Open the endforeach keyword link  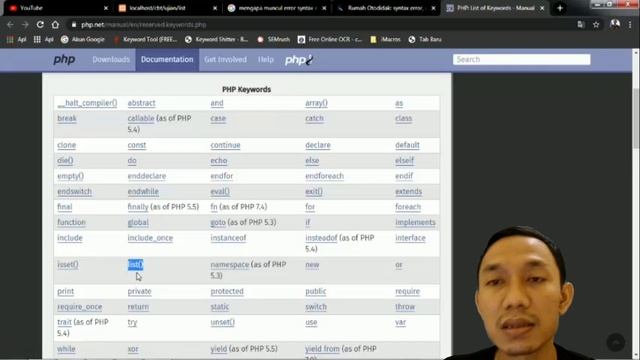point(324,176)
